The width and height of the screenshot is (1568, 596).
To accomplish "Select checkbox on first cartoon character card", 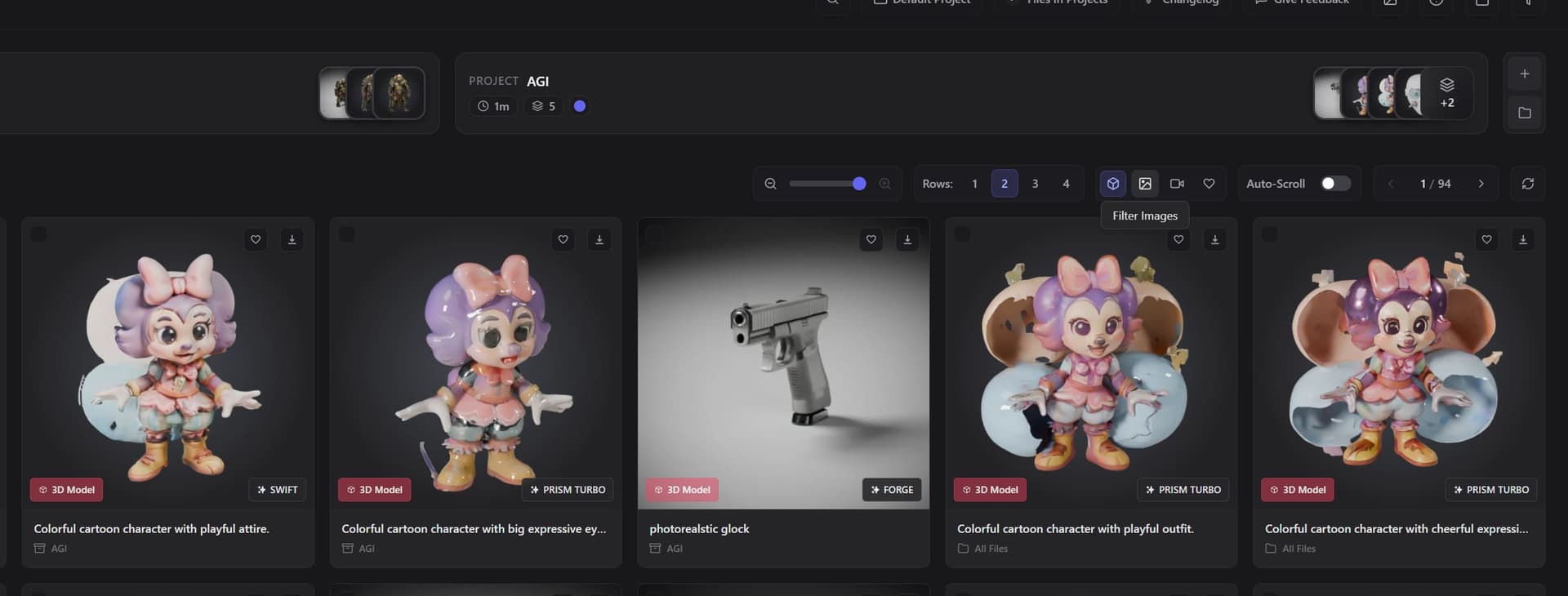I will 38,234.
